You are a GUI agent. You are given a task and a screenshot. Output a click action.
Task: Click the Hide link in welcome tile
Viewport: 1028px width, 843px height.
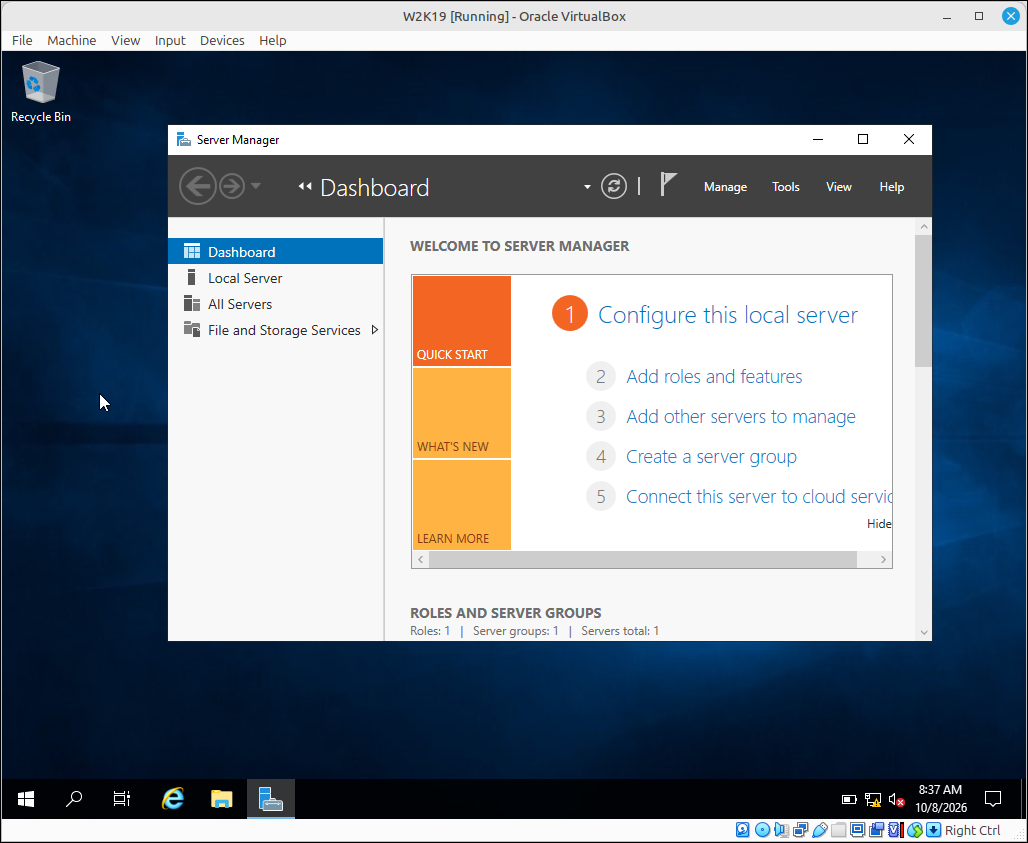[x=879, y=524]
